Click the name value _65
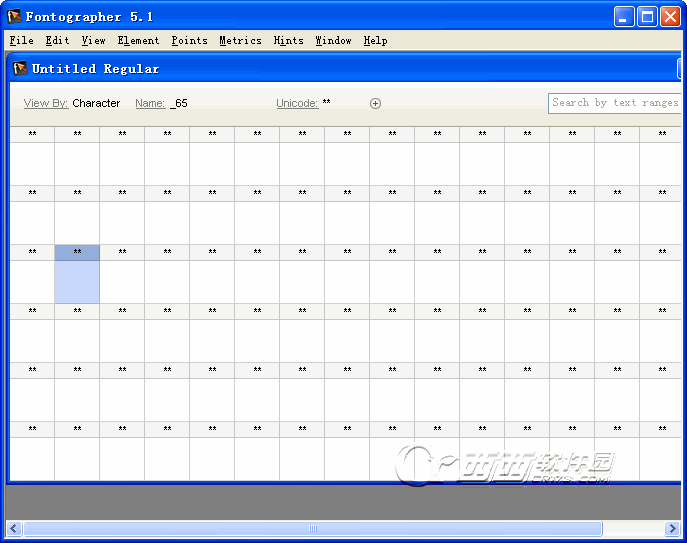 pyautogui.click(x=179, y=103)
